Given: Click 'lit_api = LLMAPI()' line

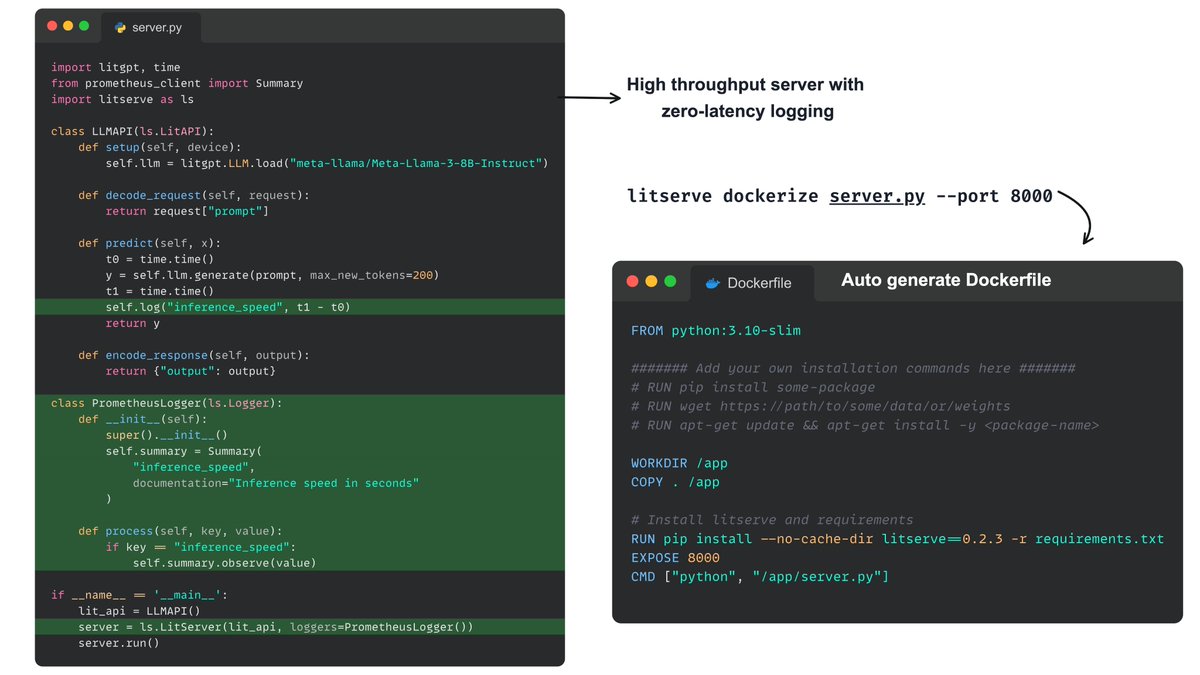Looking at the screenshot, I should pyautogui.click(x=140, y=611).
